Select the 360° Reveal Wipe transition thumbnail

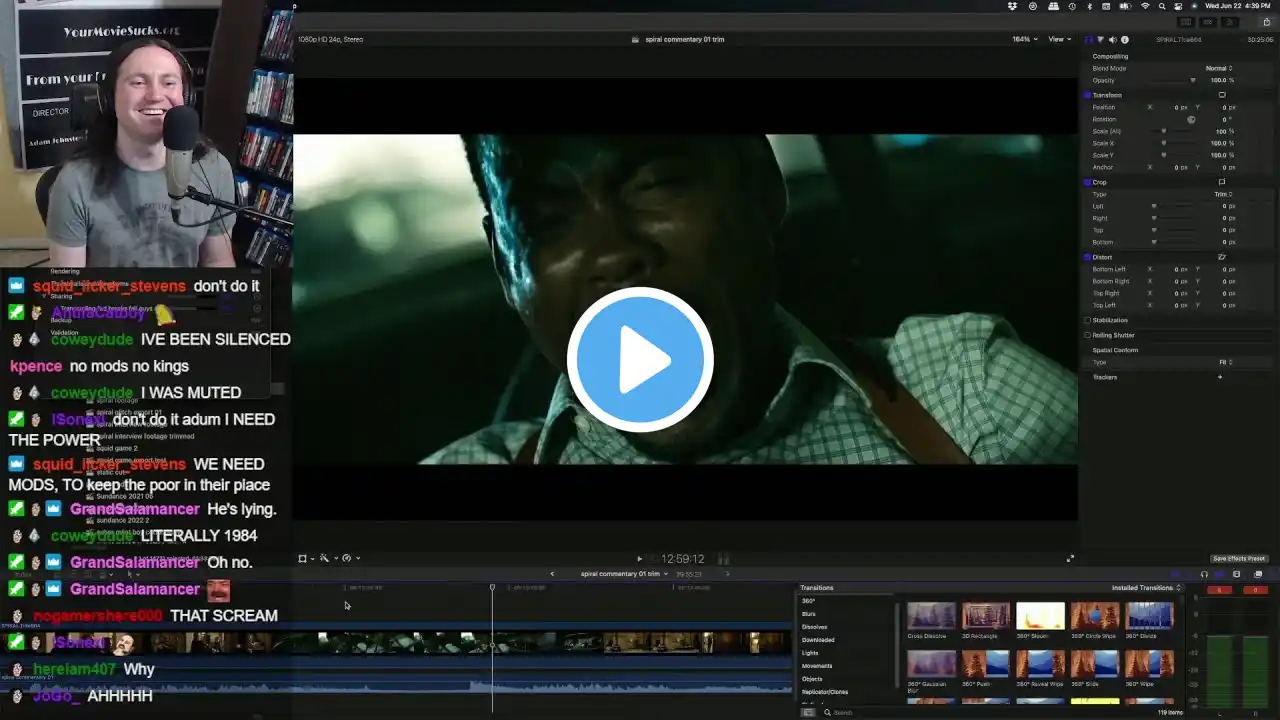pyautogui.click(x=1040, y=664)
